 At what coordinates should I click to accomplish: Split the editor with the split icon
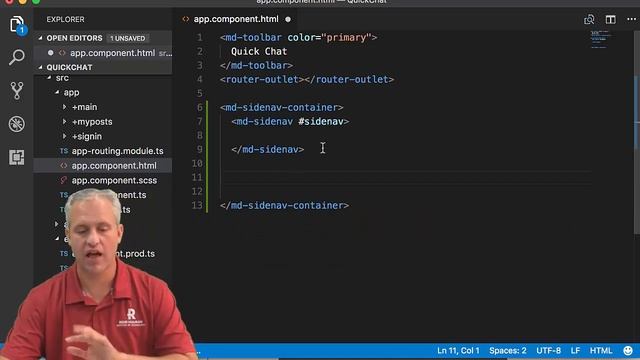(x=611, y=19)
